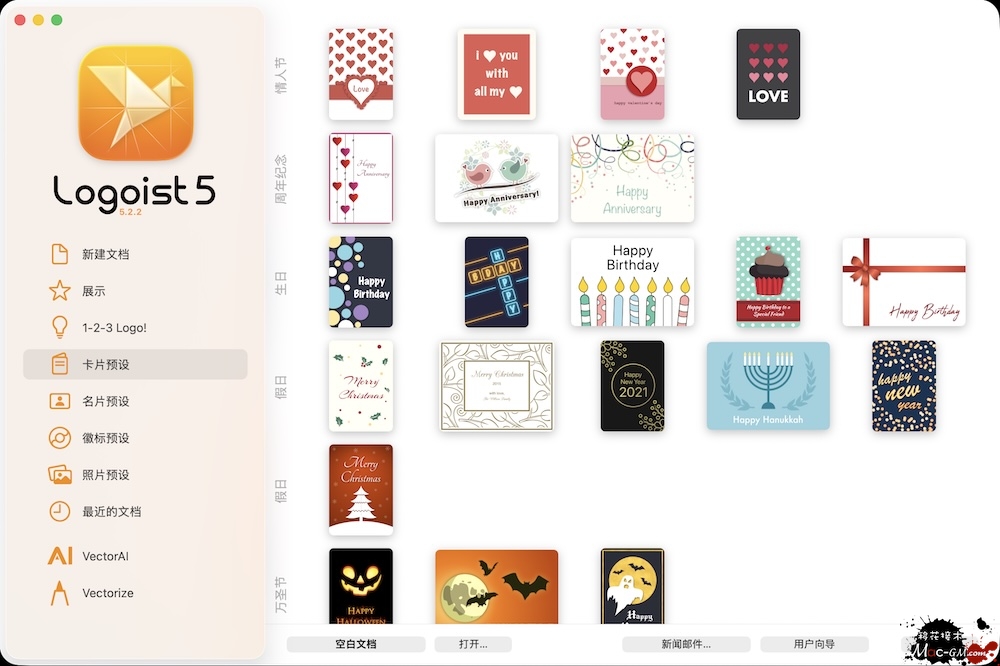The height and width of the screenshot is (666, 1000).
Task: Click the clock icon for 最近的文档
Action: pos(60,511)
